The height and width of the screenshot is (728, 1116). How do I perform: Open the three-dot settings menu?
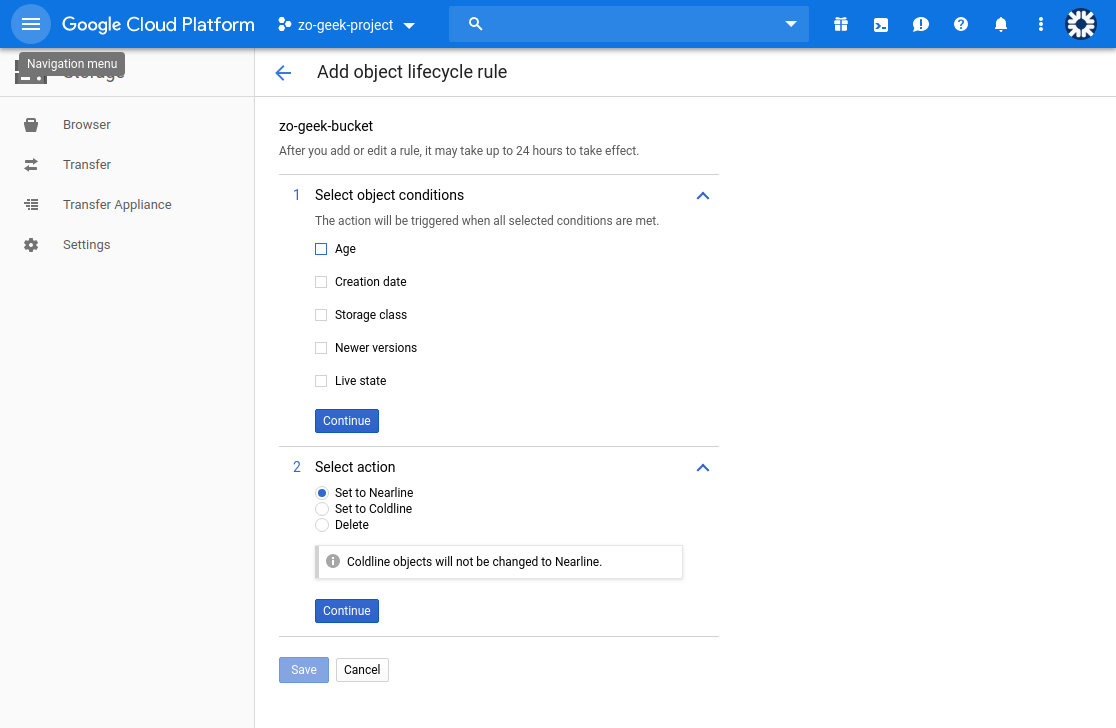click(1041, 24)
